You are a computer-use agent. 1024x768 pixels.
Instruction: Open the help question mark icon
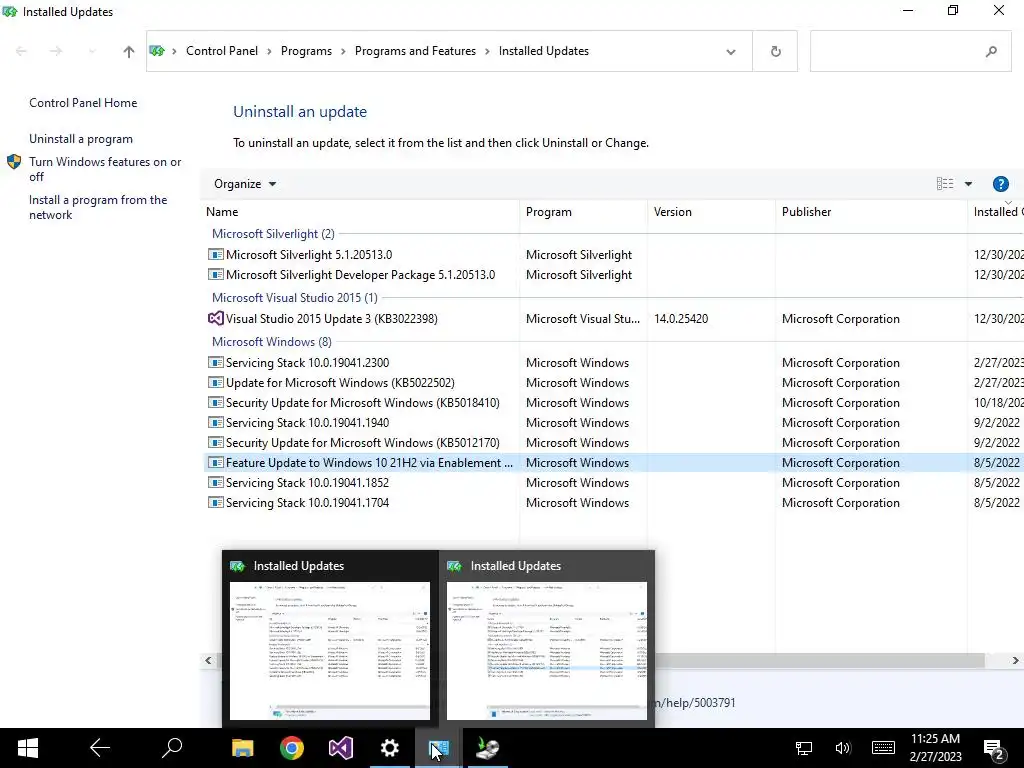(1000, 184)
